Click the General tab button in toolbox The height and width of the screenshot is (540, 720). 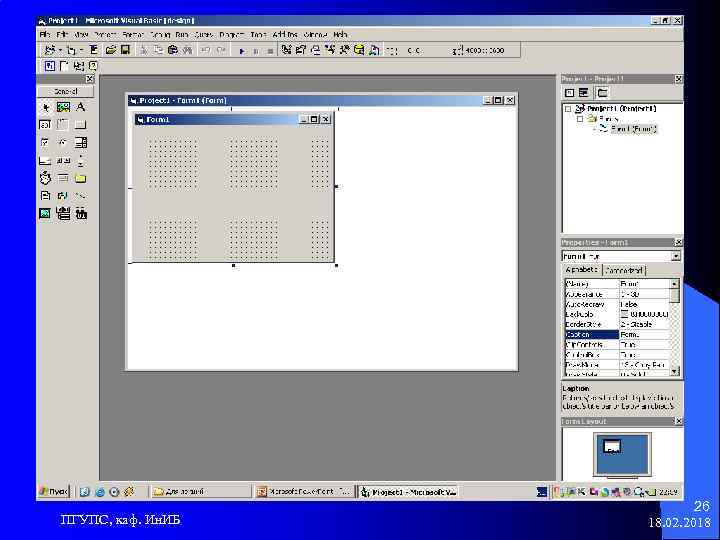[x=66, y=91]
